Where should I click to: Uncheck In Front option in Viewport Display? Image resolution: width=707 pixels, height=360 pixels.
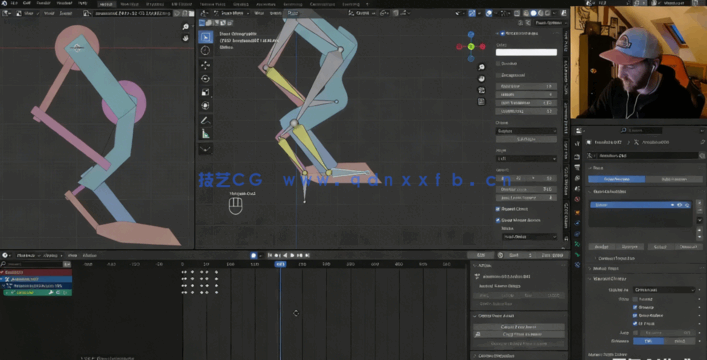click(x=635, y=323)
